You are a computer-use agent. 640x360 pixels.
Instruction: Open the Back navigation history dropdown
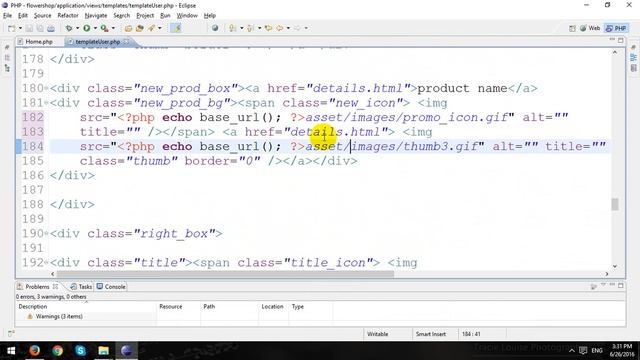[288, 28]
